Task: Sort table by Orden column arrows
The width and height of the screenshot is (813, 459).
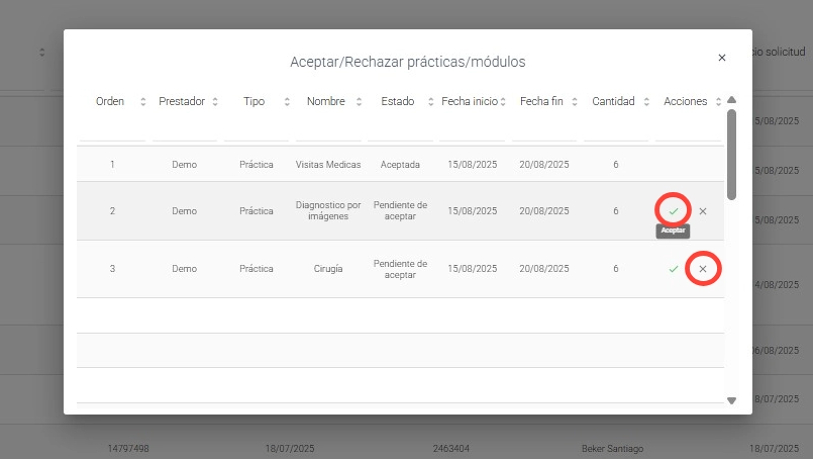Action: tap(143, 102)
